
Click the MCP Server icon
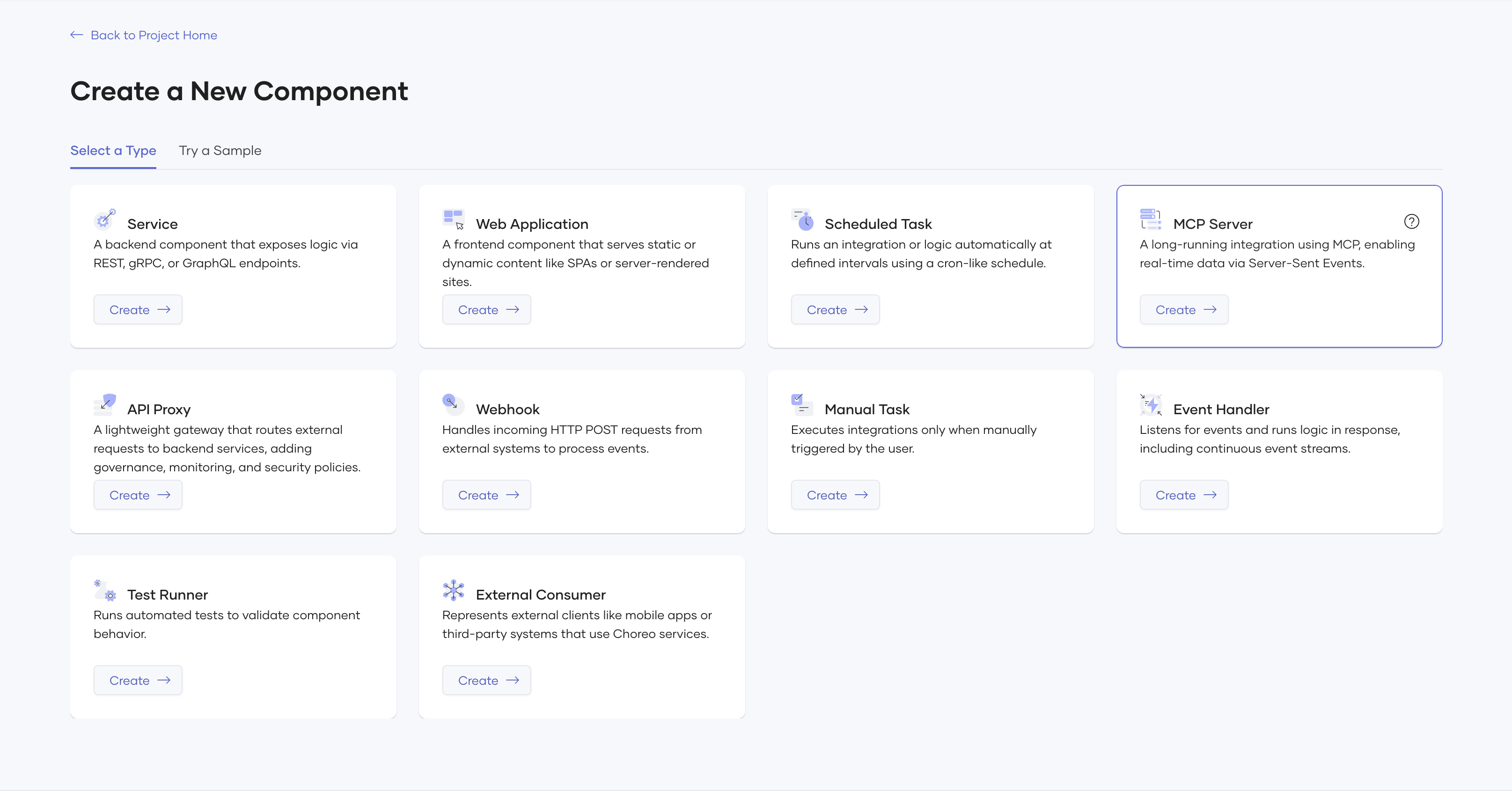[x=1151, y=220]
